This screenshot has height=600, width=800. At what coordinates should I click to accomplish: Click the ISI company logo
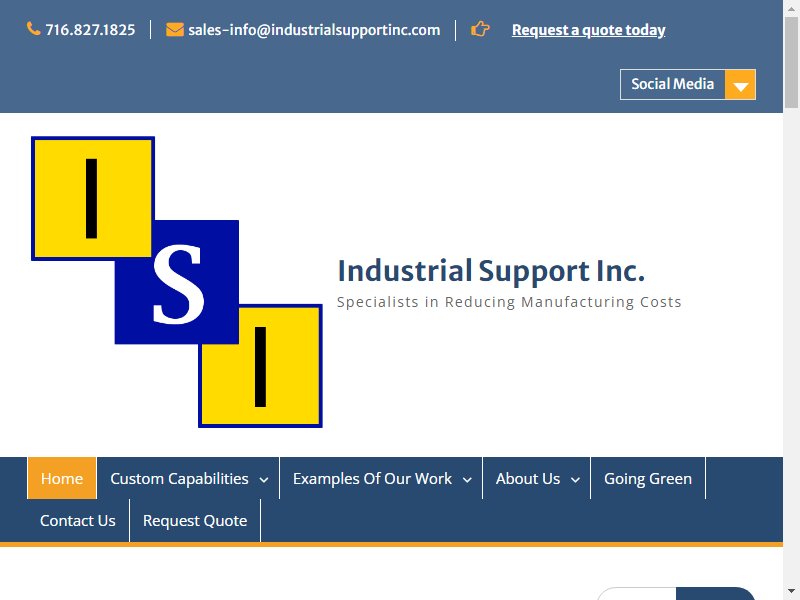177,282
